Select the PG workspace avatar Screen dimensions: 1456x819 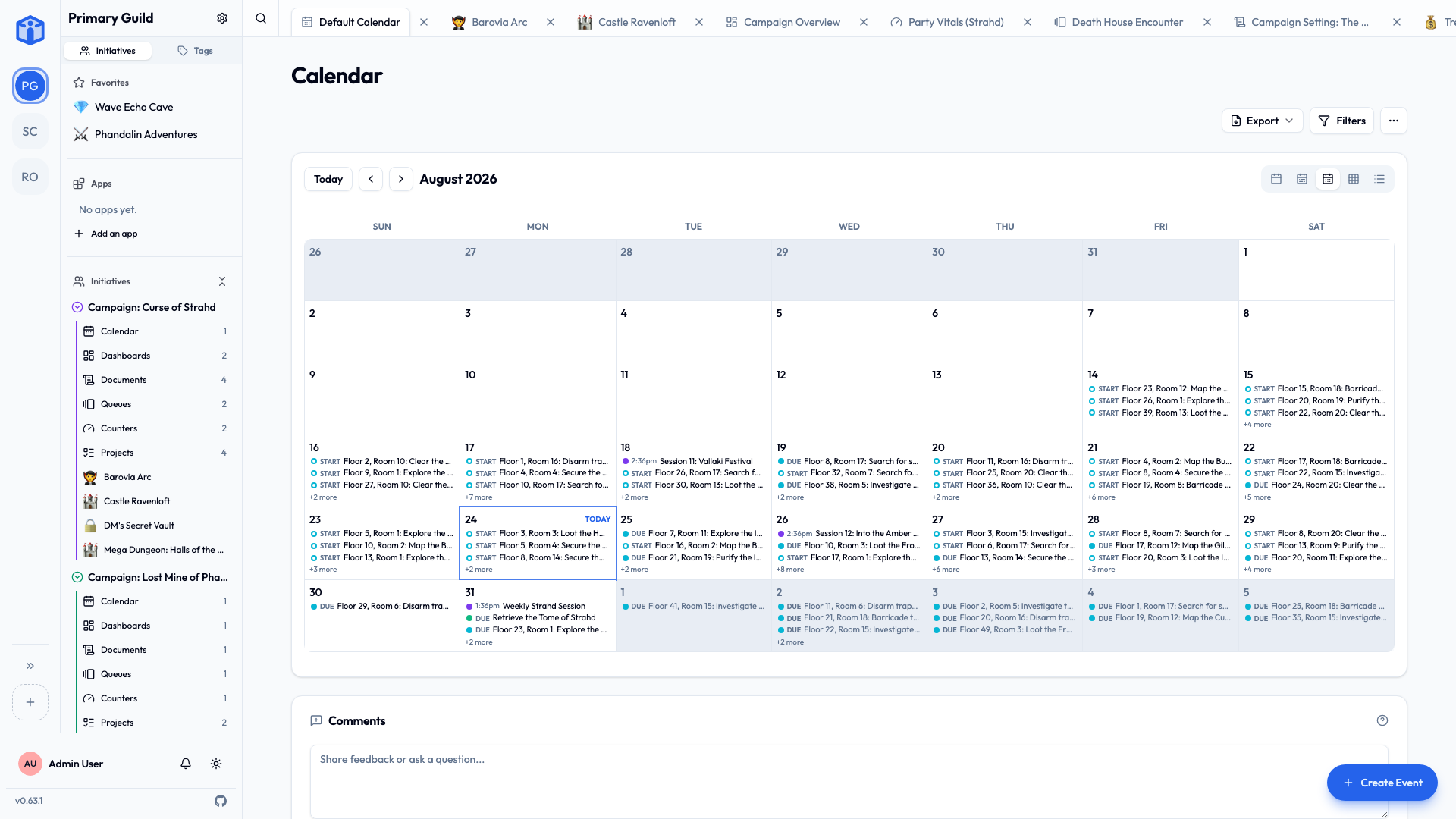pos(30,86)
